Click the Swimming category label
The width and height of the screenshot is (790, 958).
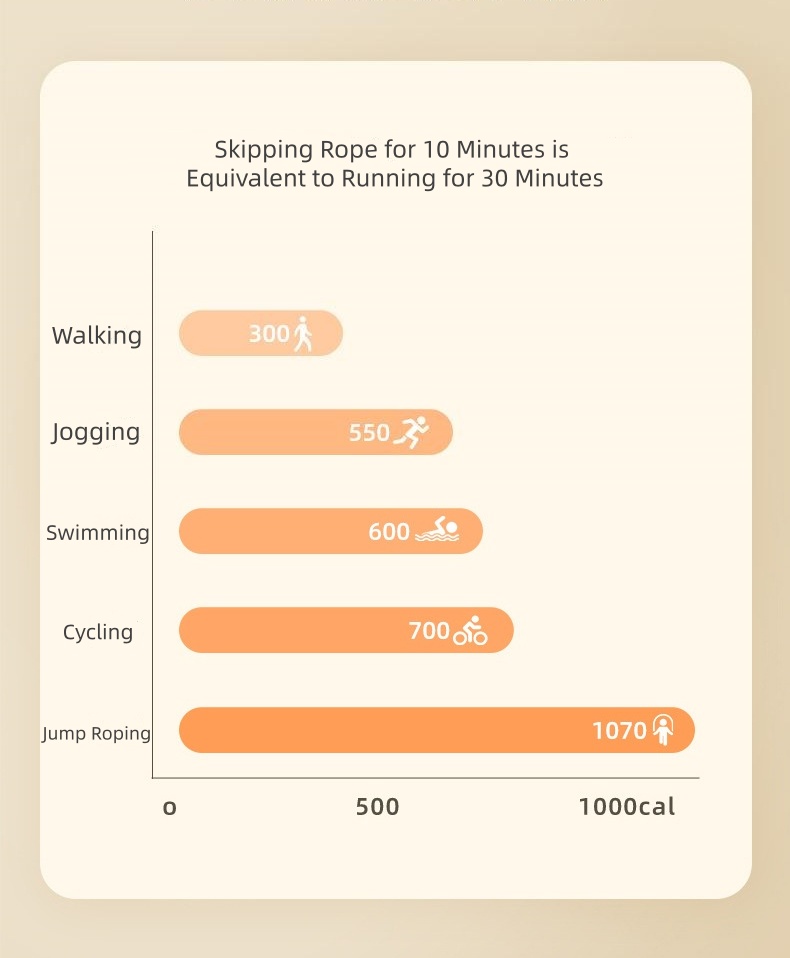click(97, 533)
